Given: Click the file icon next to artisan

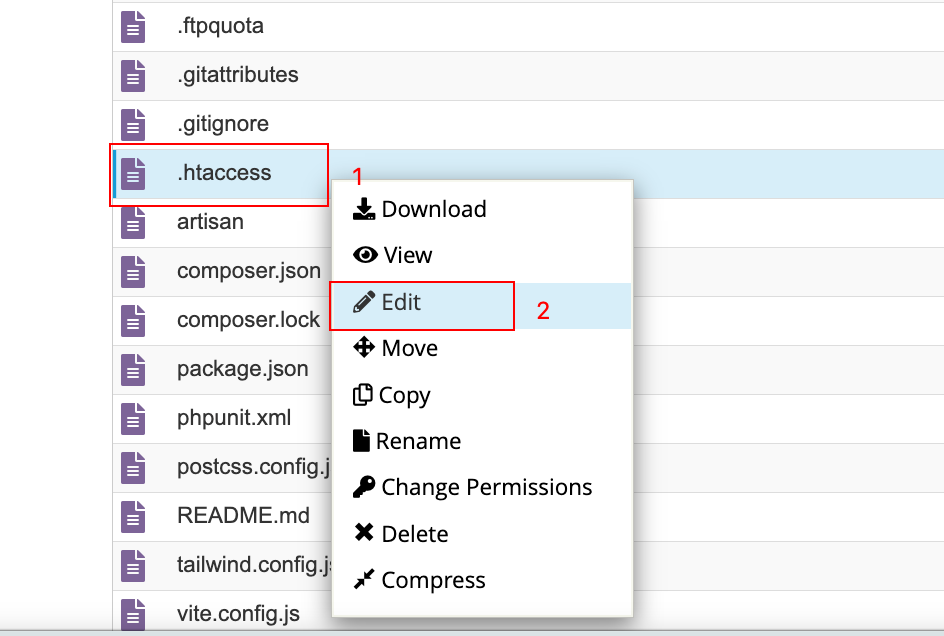Looking at the screenshot, I should 133,222.
